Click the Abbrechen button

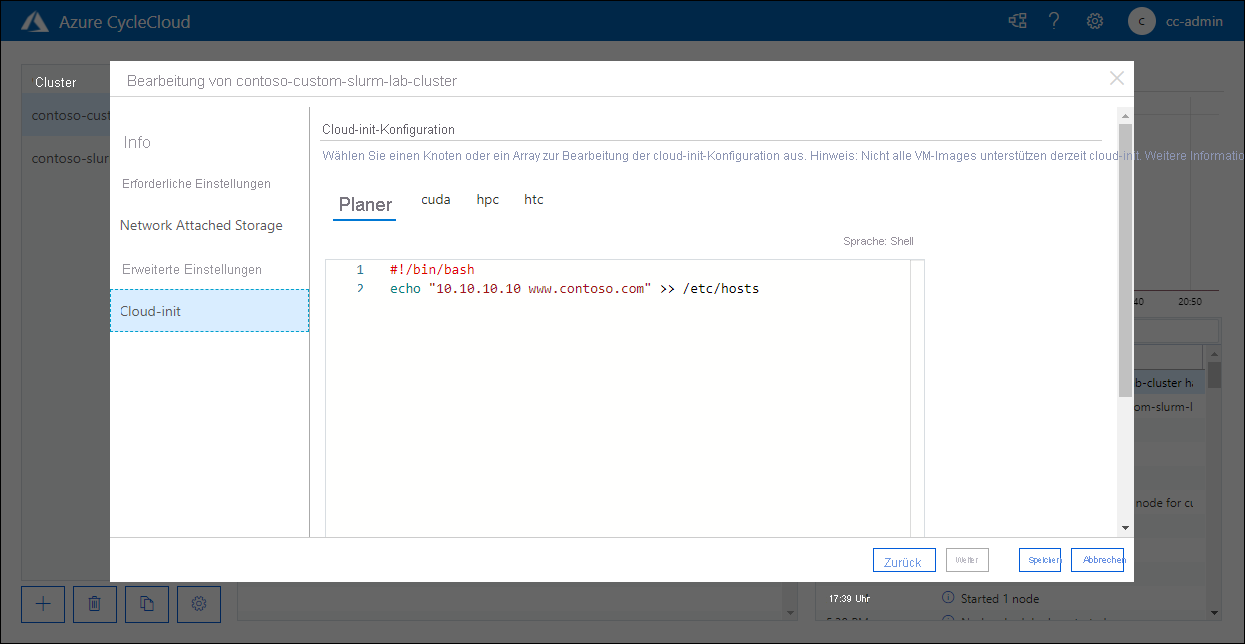coord(1100,560)
